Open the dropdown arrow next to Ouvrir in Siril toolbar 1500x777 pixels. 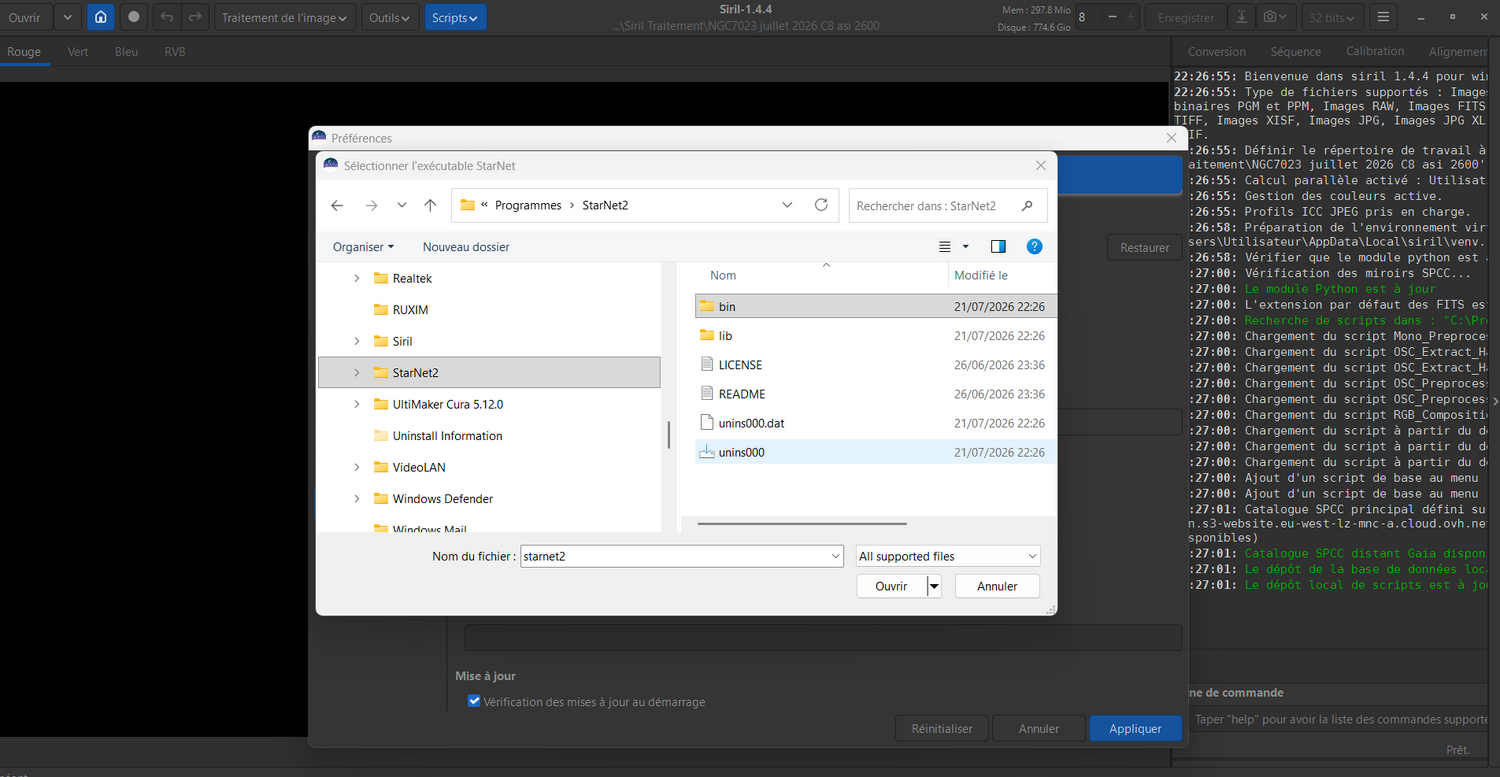coord(67,17)
